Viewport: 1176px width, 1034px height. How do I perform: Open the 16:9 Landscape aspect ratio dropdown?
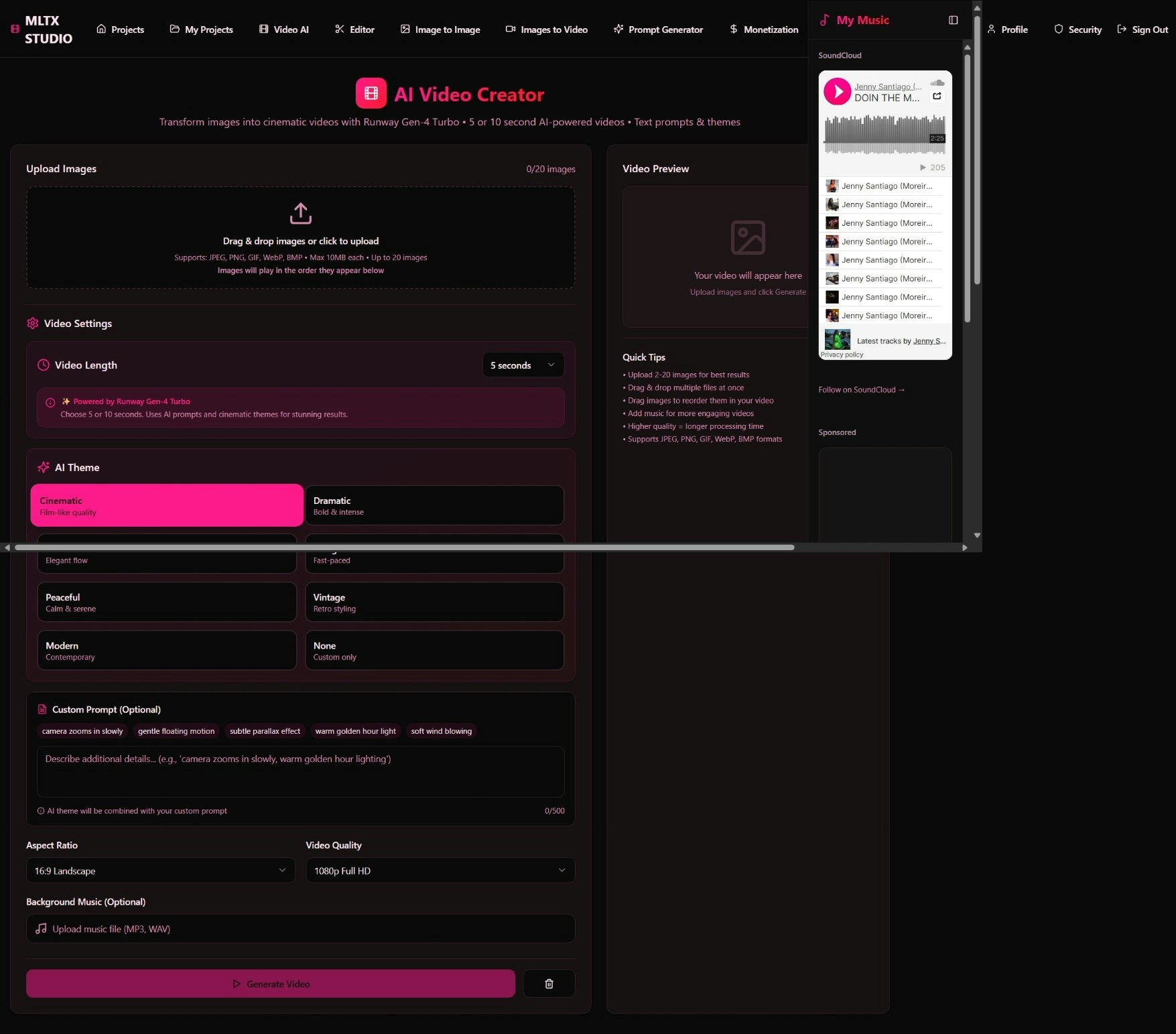[160, 870]
